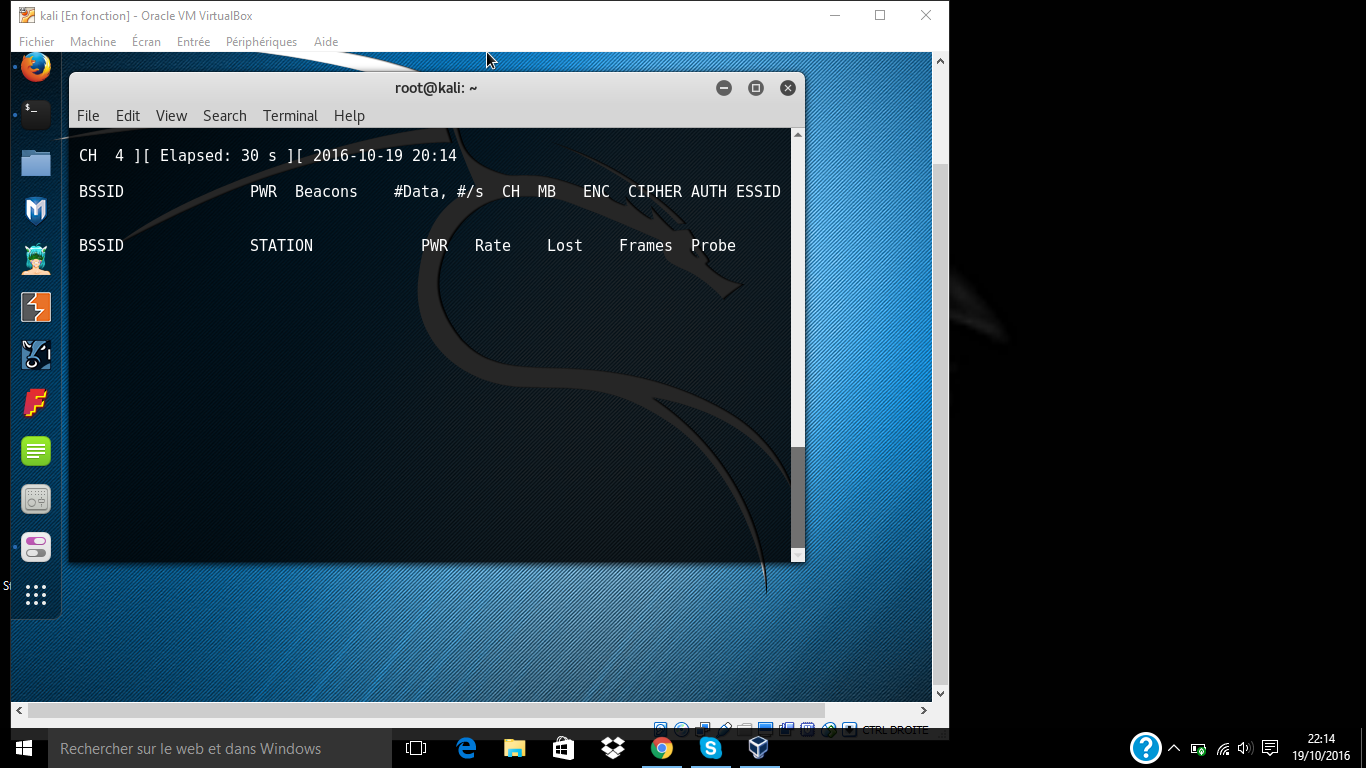This screenshot has width=1366, height=768.
Task: Click VirtualBox display indicator
Action: point(765,730)
